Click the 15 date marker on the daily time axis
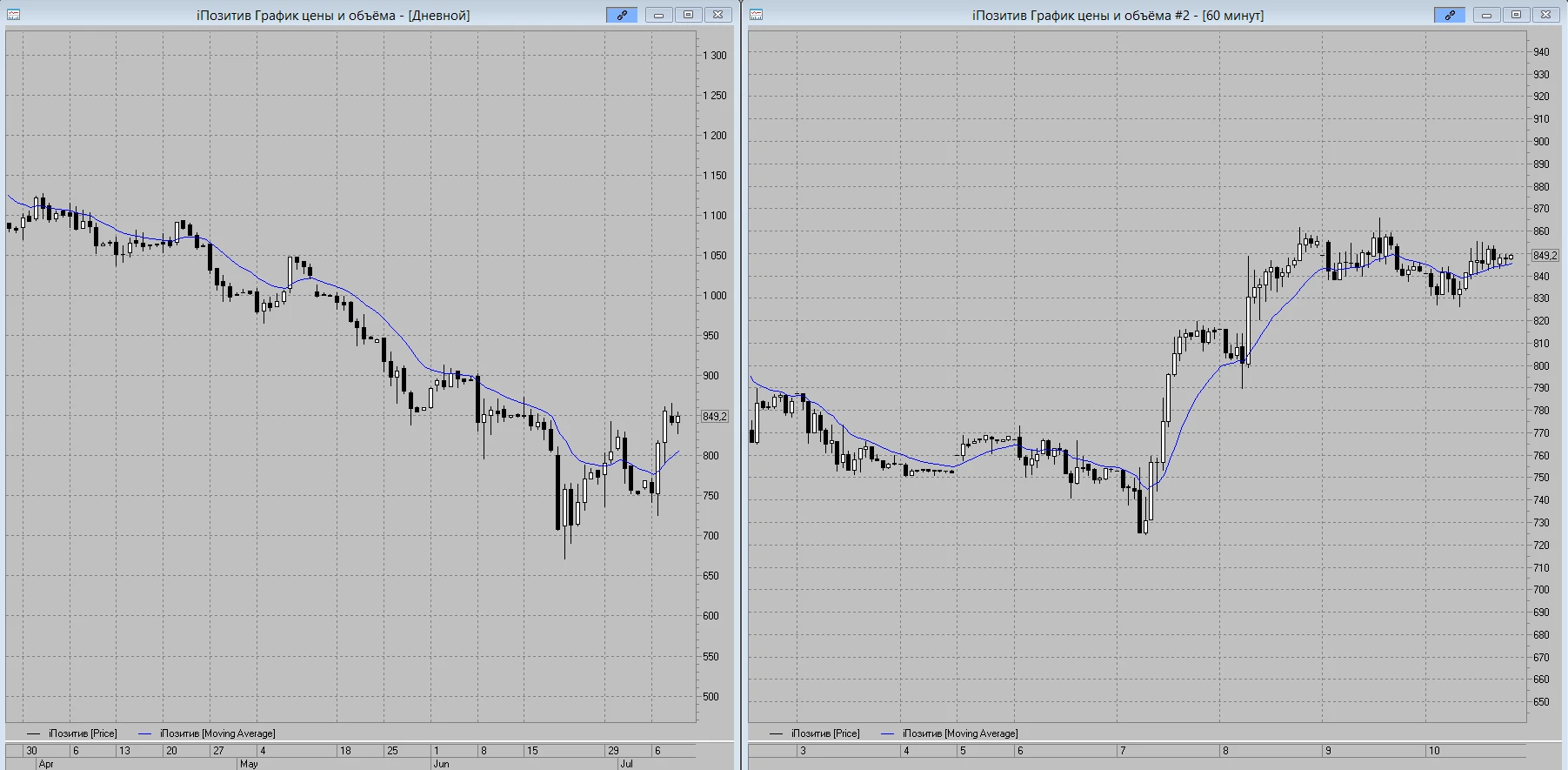The image size is (1568, 770). [x=532, y=751]
